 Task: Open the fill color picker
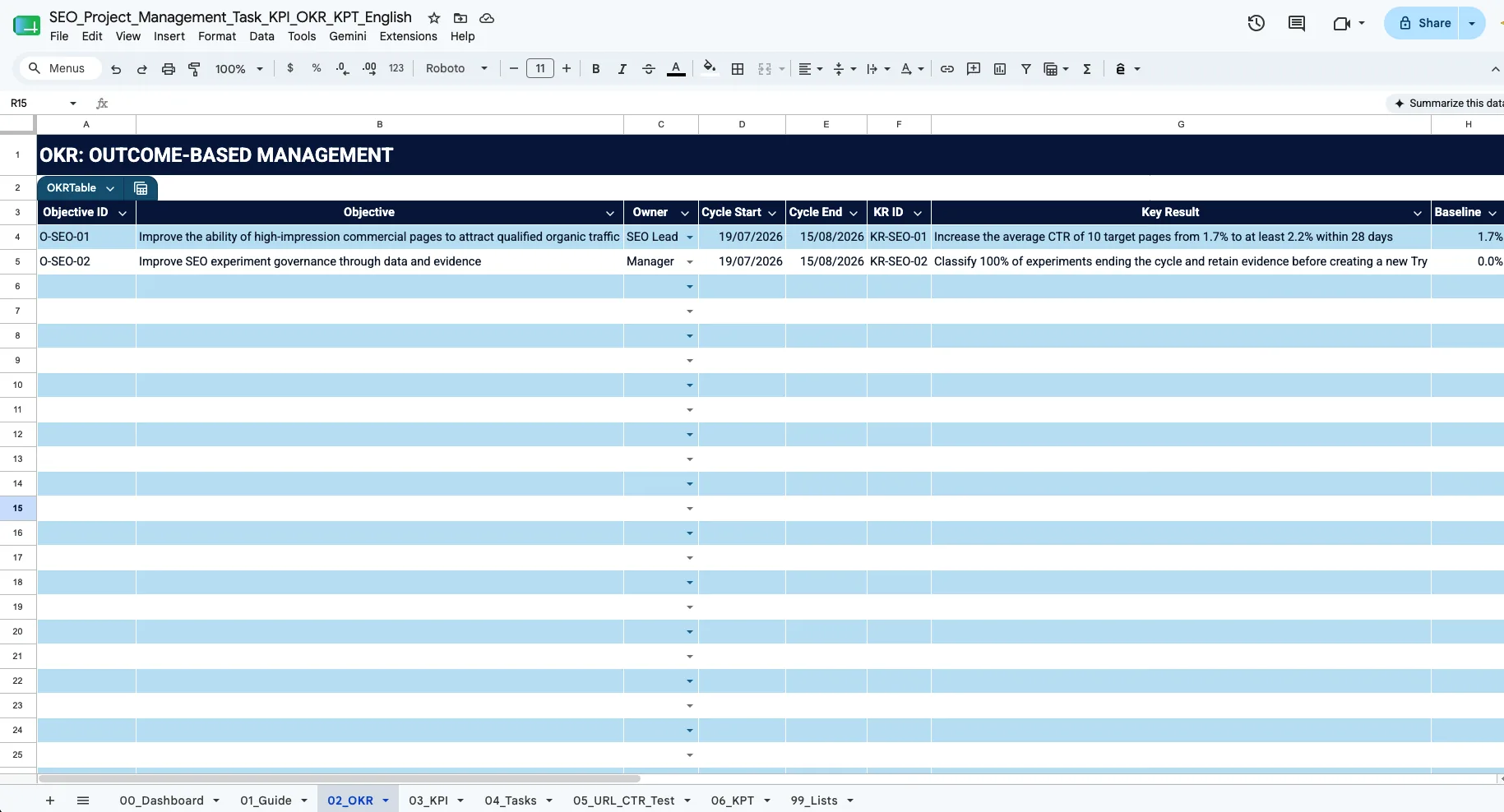pyautogui.click(x=710, y=69)
